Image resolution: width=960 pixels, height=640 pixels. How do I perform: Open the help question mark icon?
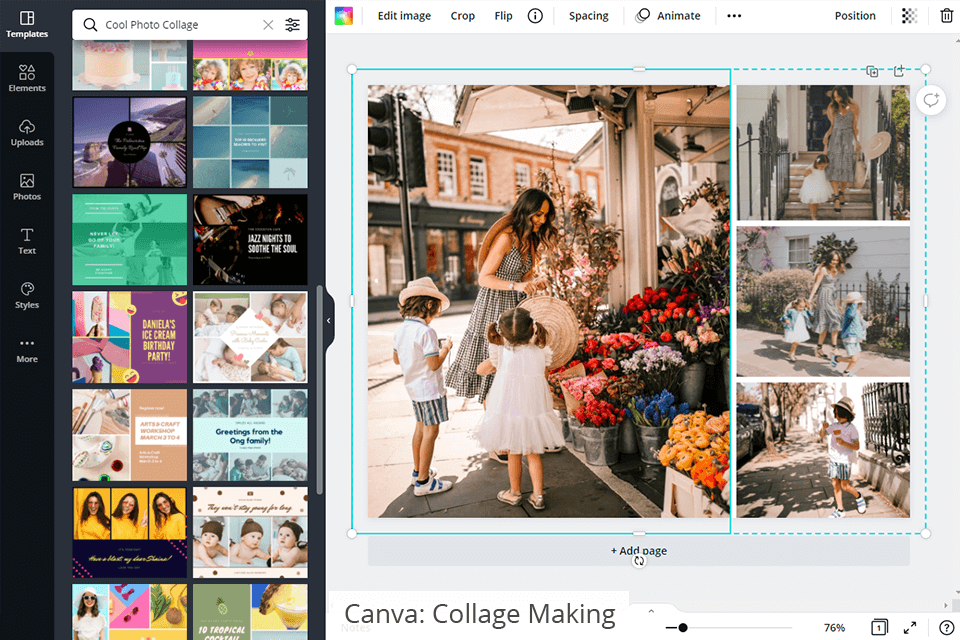click(947, 628)
